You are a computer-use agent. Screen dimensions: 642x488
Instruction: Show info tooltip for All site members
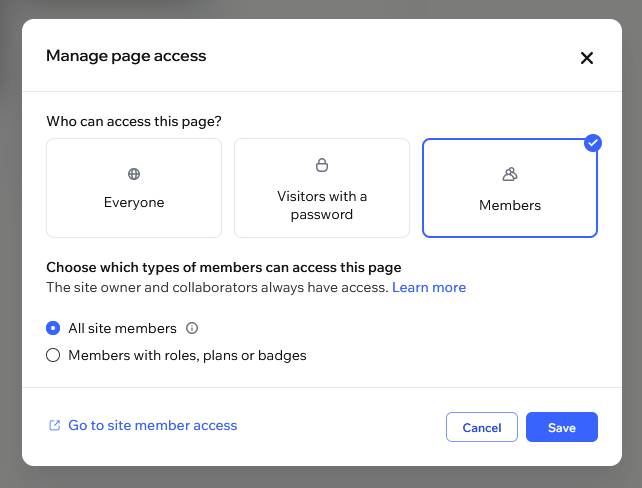(192, 328)
